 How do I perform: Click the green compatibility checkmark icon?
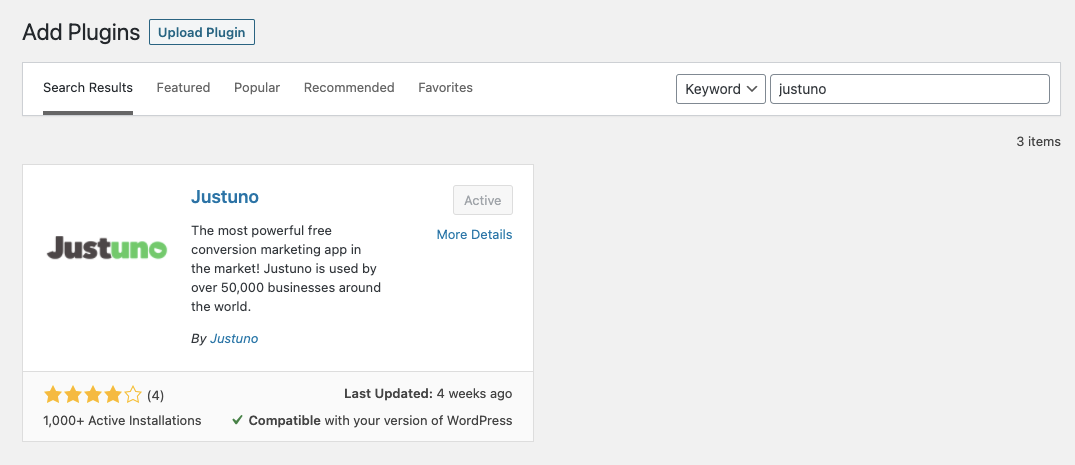[237, 421]
